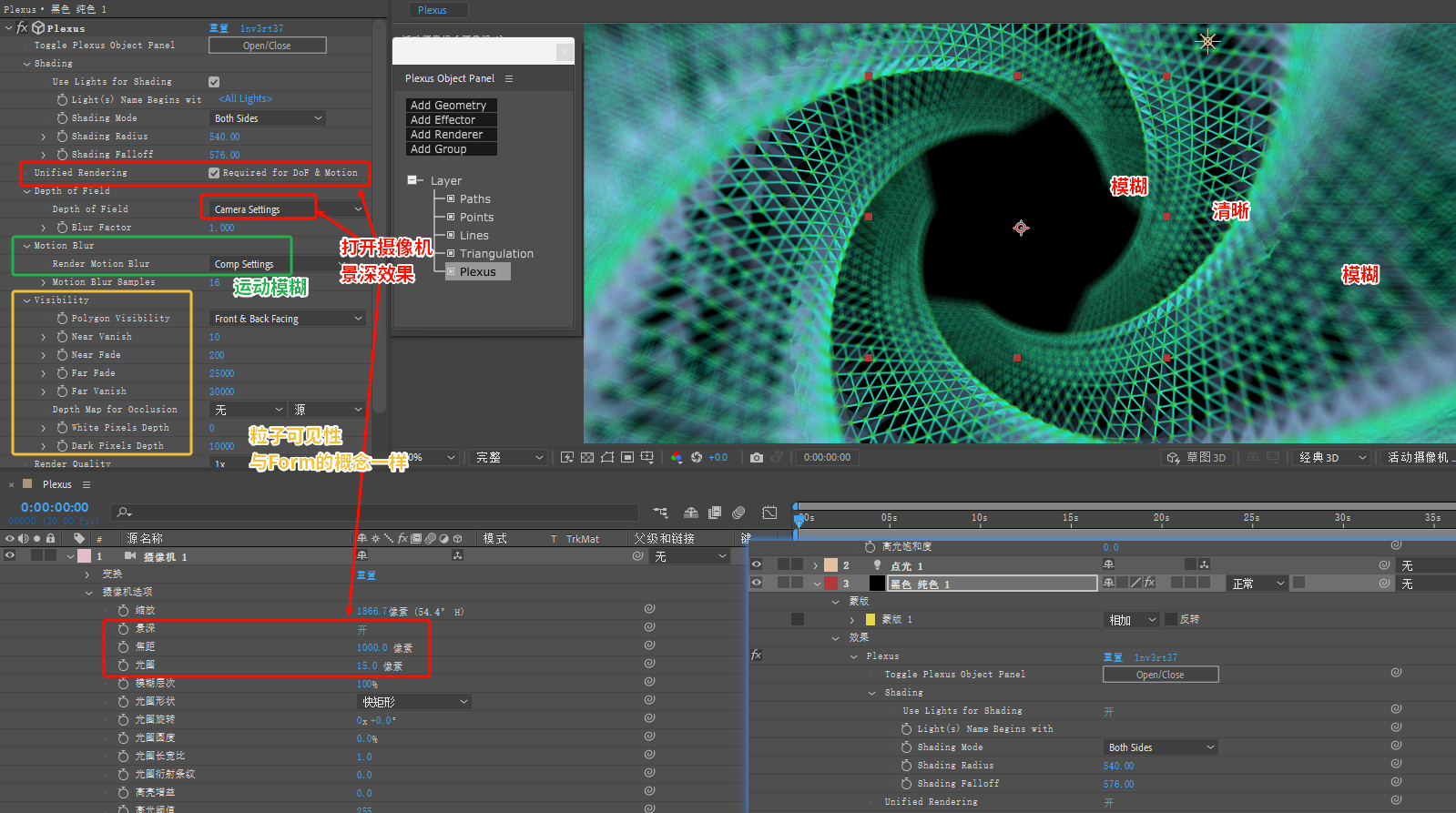Viewport: 1456px width, 813px height.
Task: Toggle 反转 checkbox for 蒙版 1
Action: 1170,619
